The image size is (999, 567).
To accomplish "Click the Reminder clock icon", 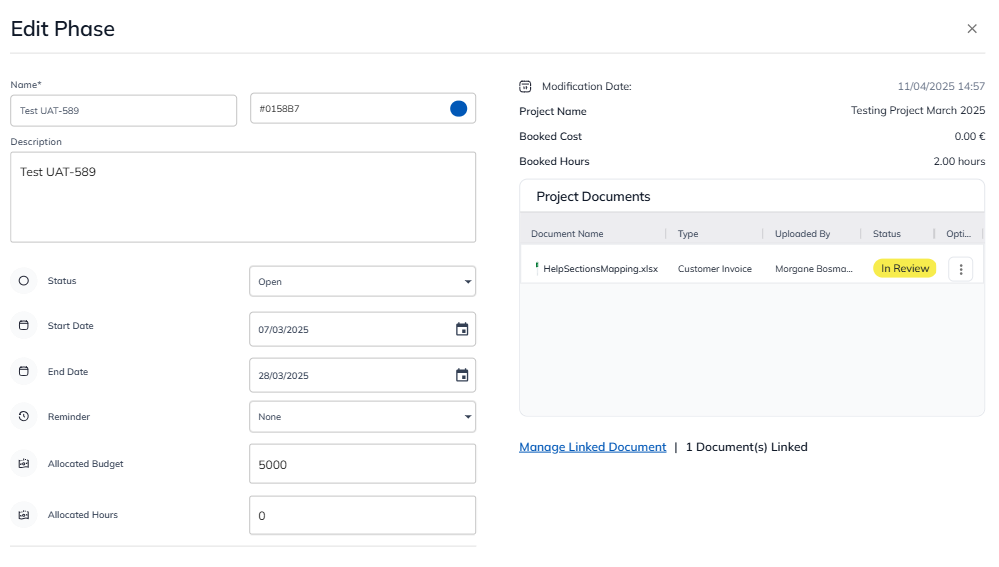I will (24, 416).
